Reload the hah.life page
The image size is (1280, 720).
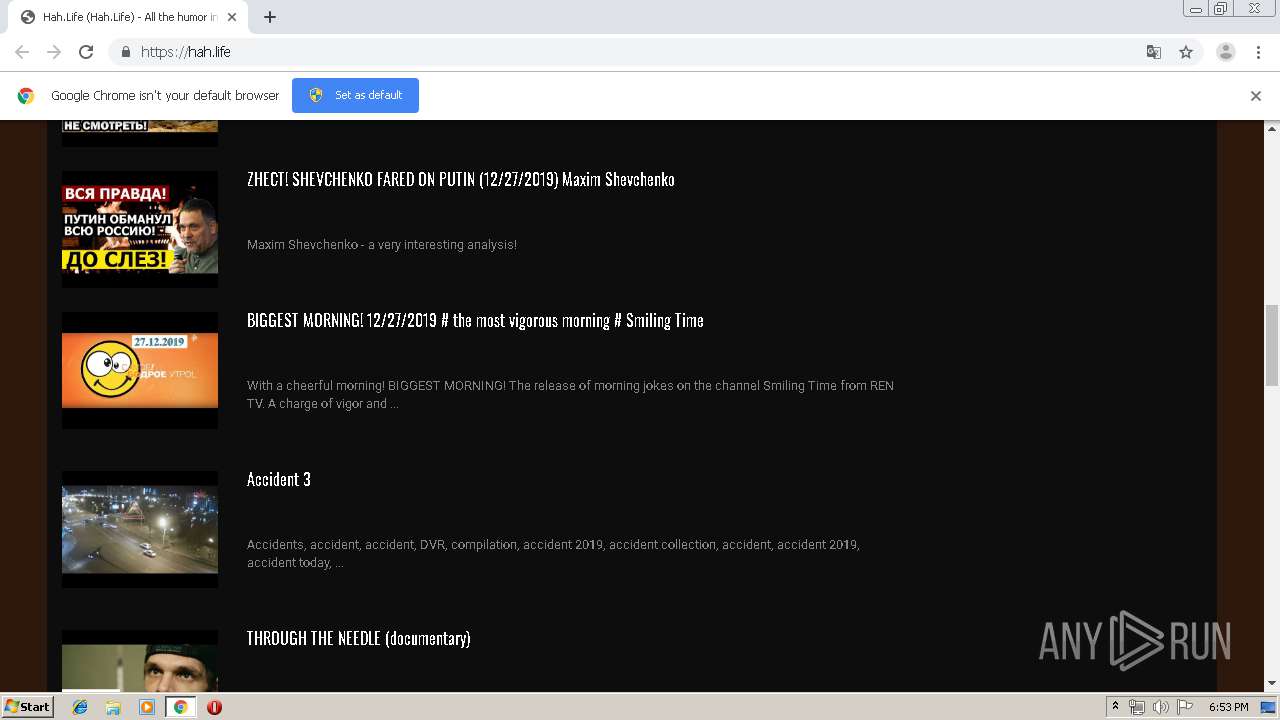coord(86,52)
